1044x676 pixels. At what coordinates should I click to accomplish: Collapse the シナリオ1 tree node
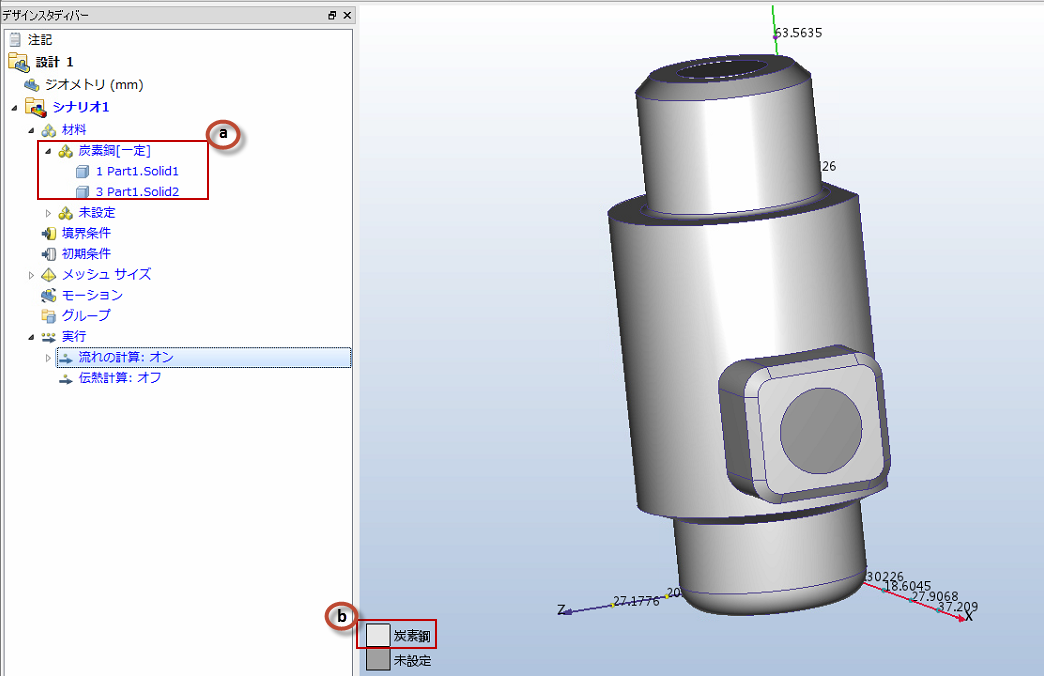pyautogui.click(x=15, y=107)
